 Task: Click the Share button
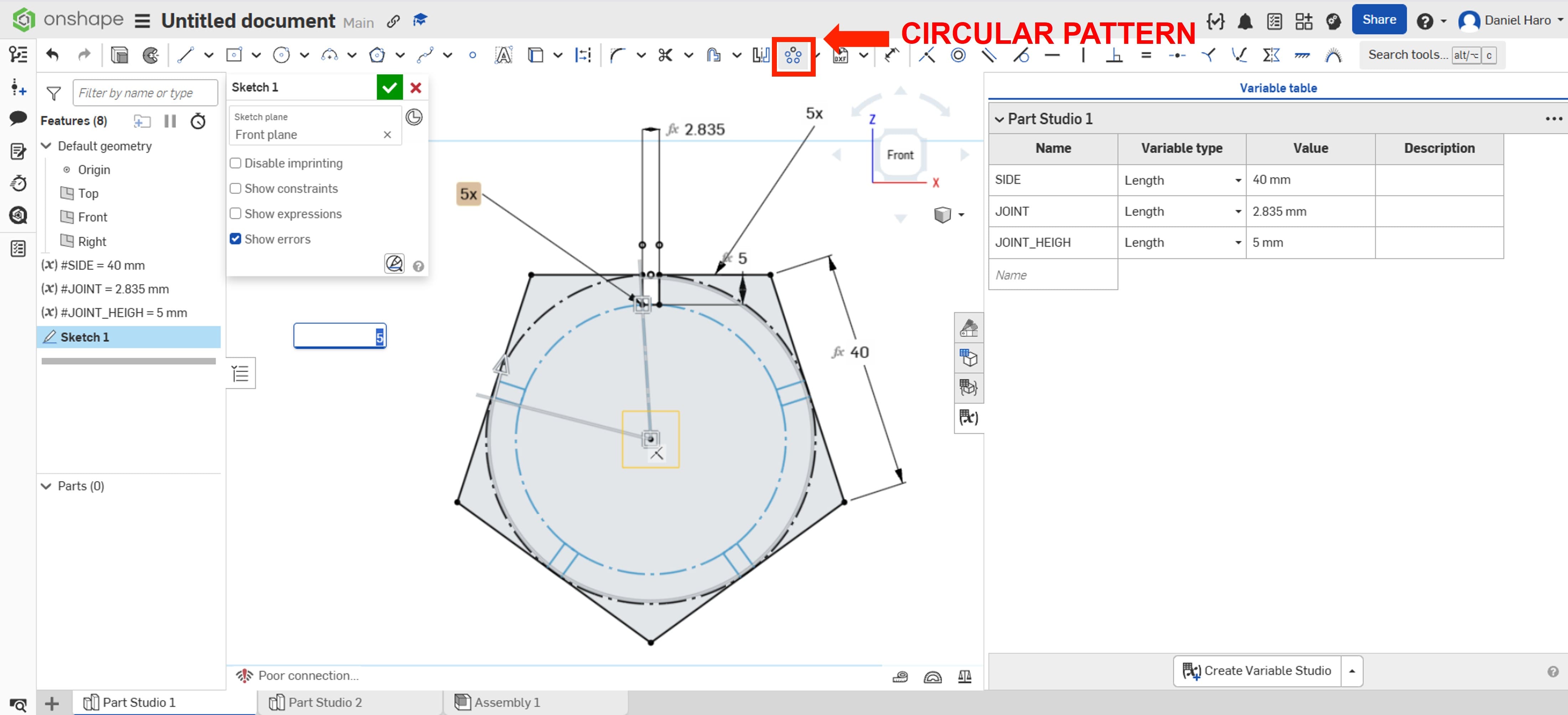pyautogui.click(x=1379, y=20)
